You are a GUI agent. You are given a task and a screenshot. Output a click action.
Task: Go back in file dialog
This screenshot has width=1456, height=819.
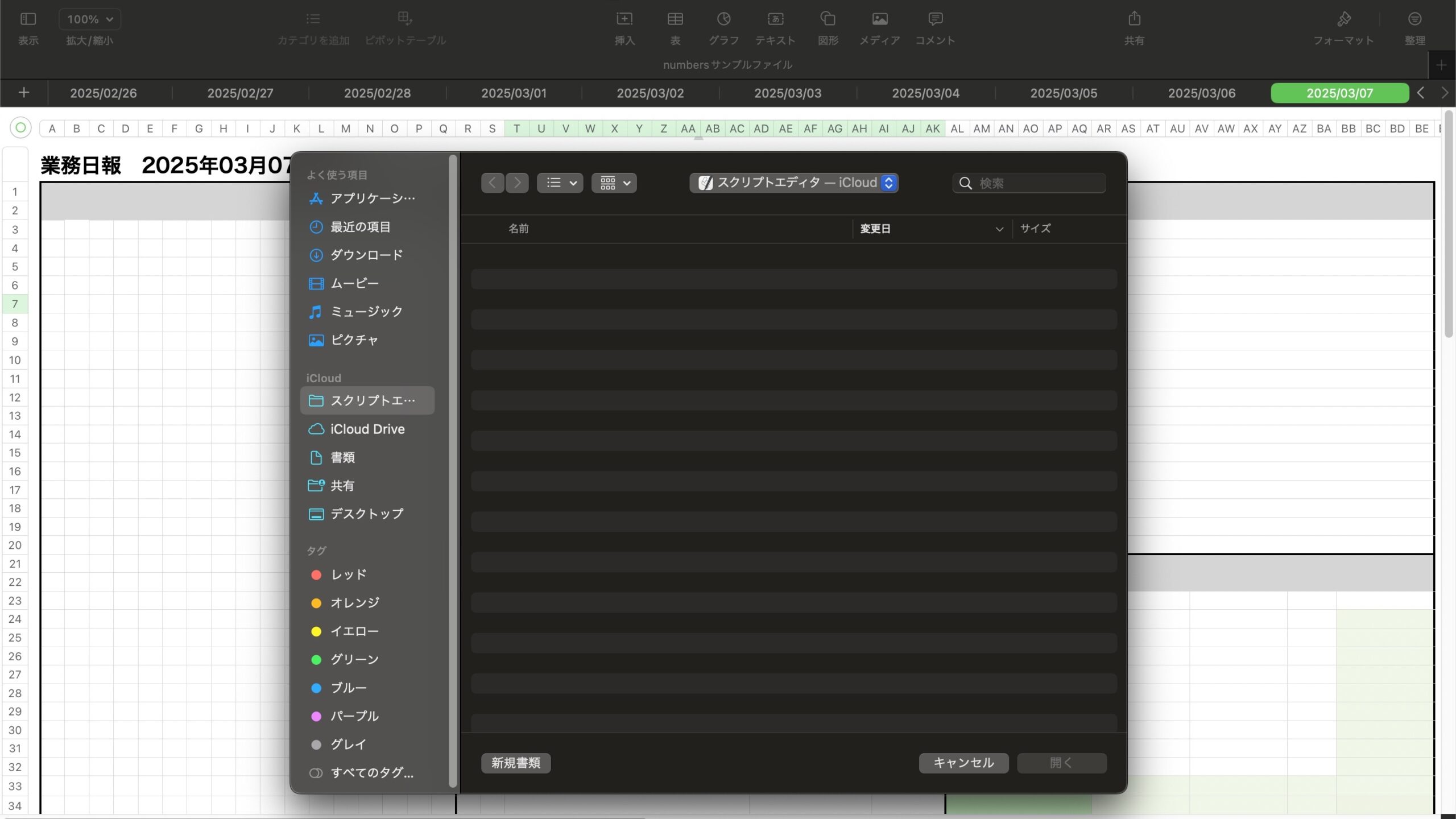pyautogui.click(x=493, y=183)
